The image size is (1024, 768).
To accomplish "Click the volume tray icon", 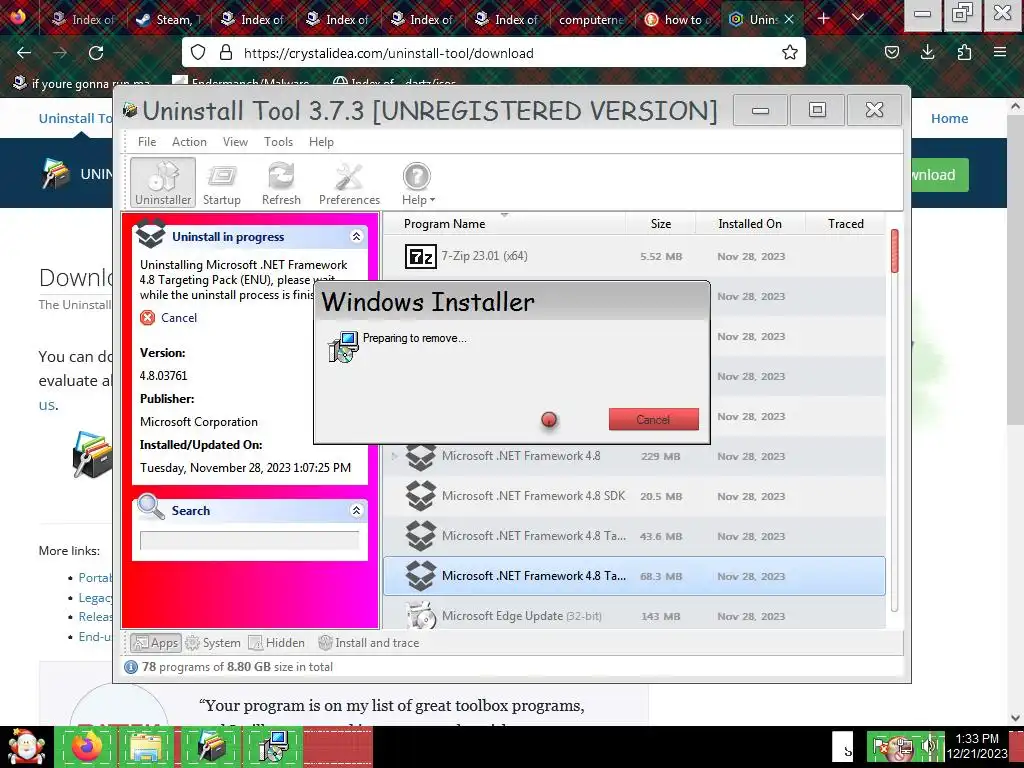I will pos(928,746).
